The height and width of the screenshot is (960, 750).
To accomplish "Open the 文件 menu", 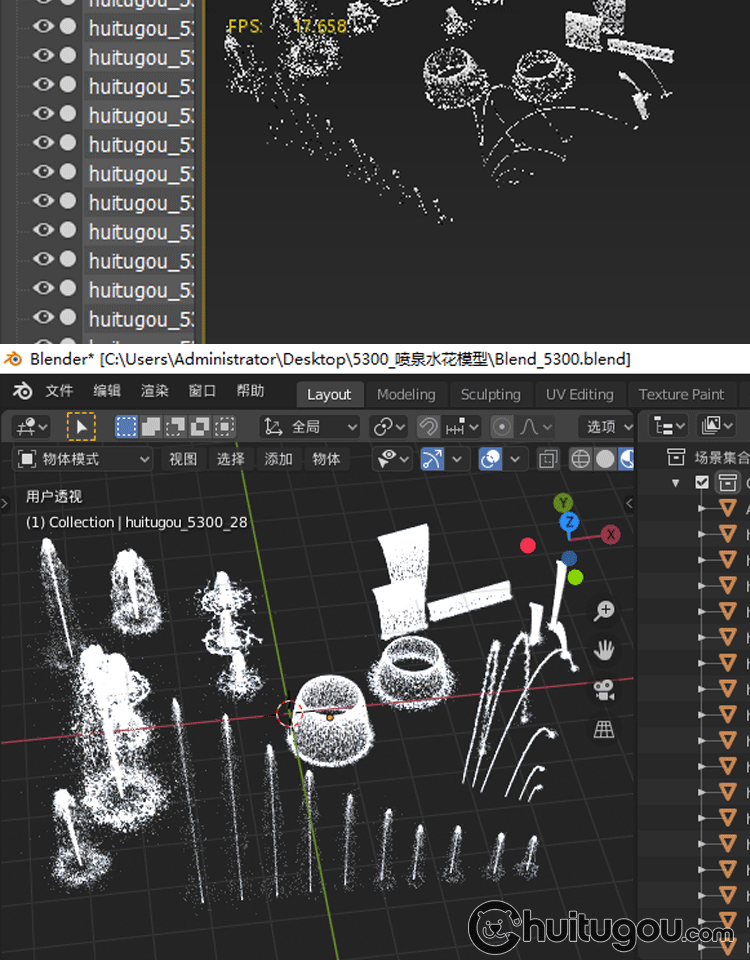I will [x=59, y=391].
